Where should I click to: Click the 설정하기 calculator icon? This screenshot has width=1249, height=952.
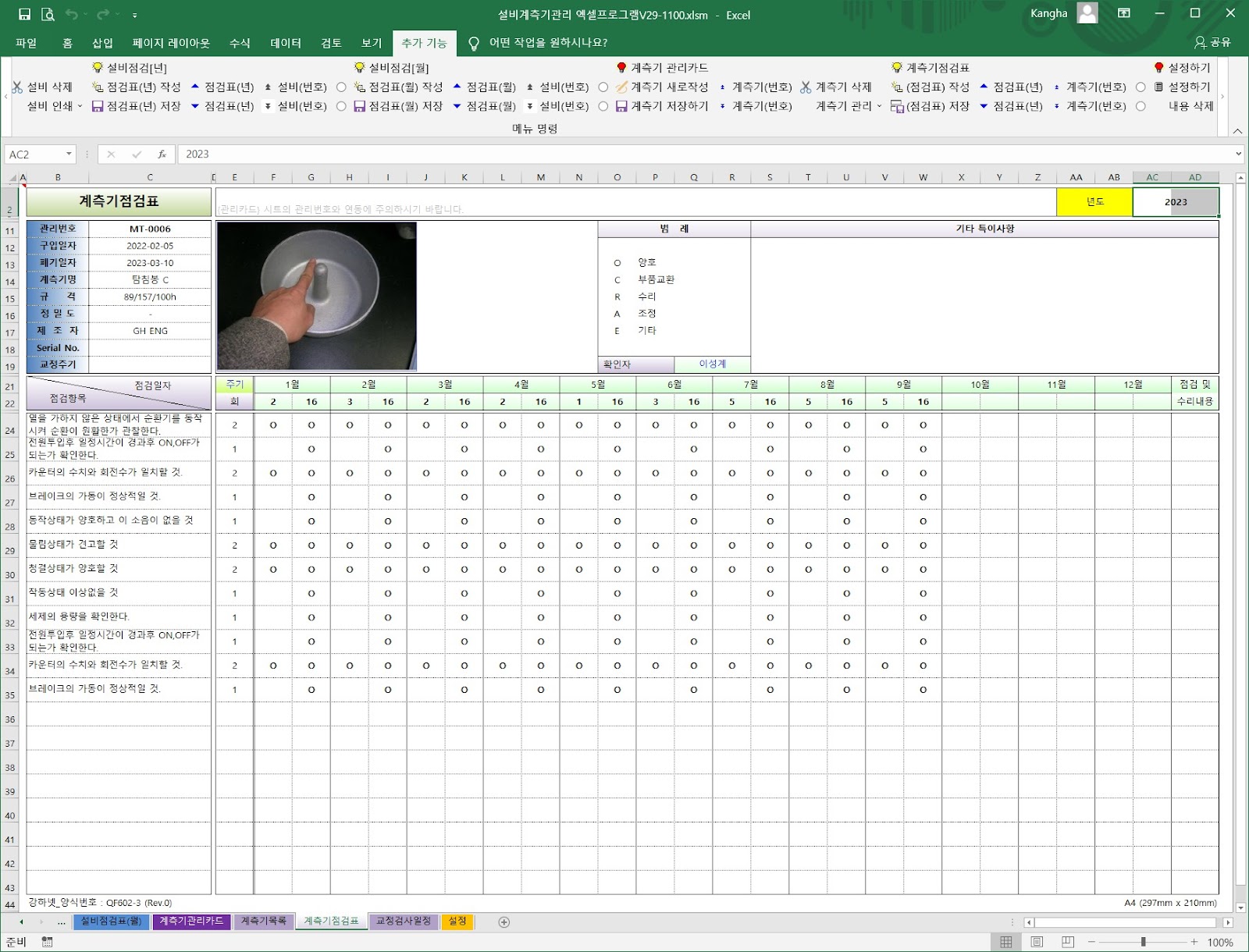click(x=1159, y=87)
